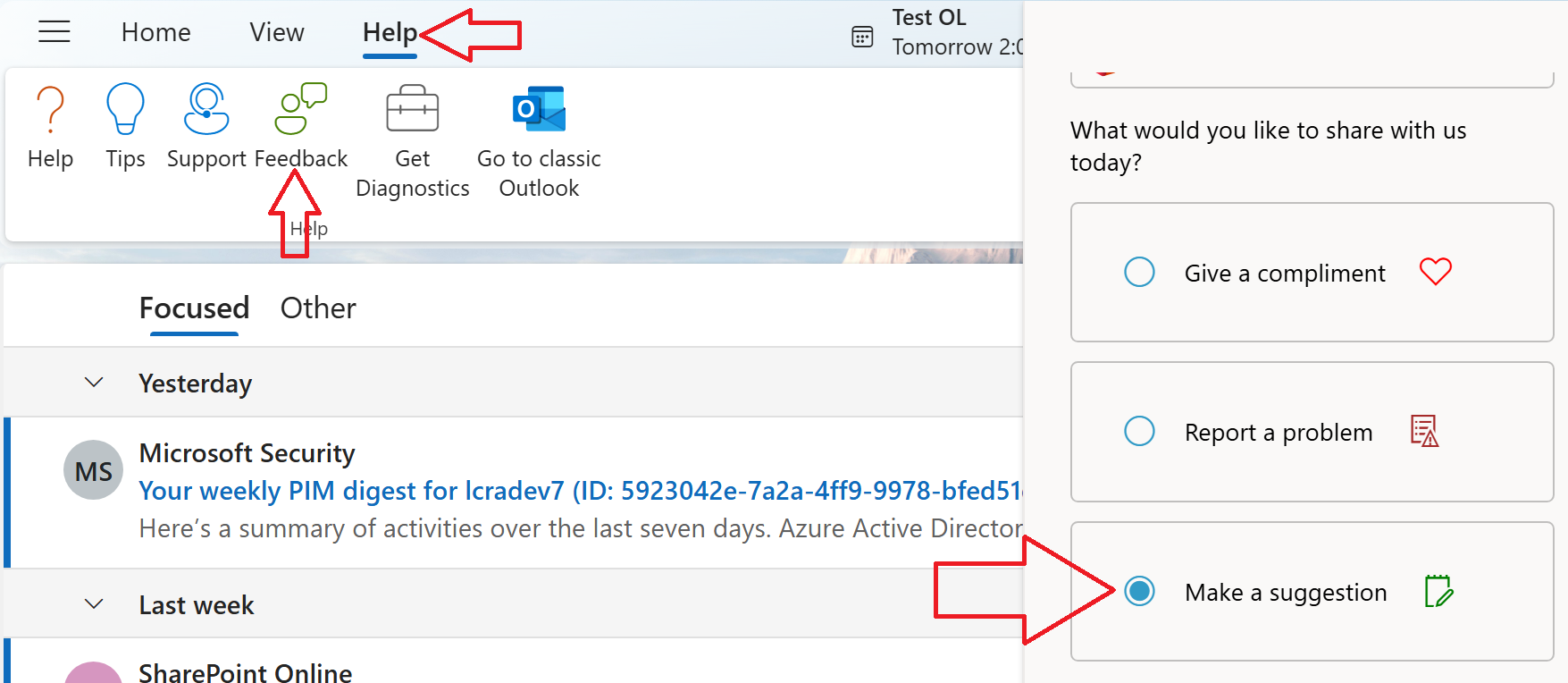Switch to the Other inbox tab

(x=317, y=308)
